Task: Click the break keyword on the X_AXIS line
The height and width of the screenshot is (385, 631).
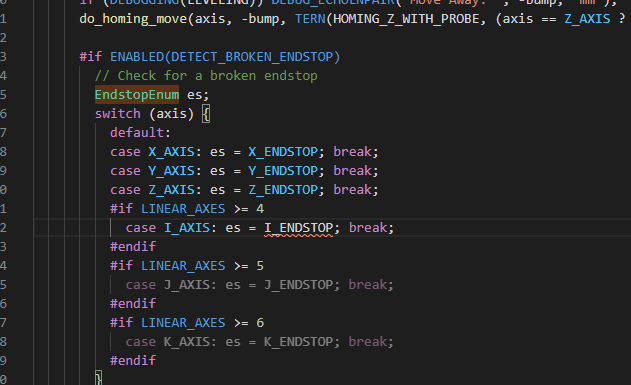Action: [353, 152]
